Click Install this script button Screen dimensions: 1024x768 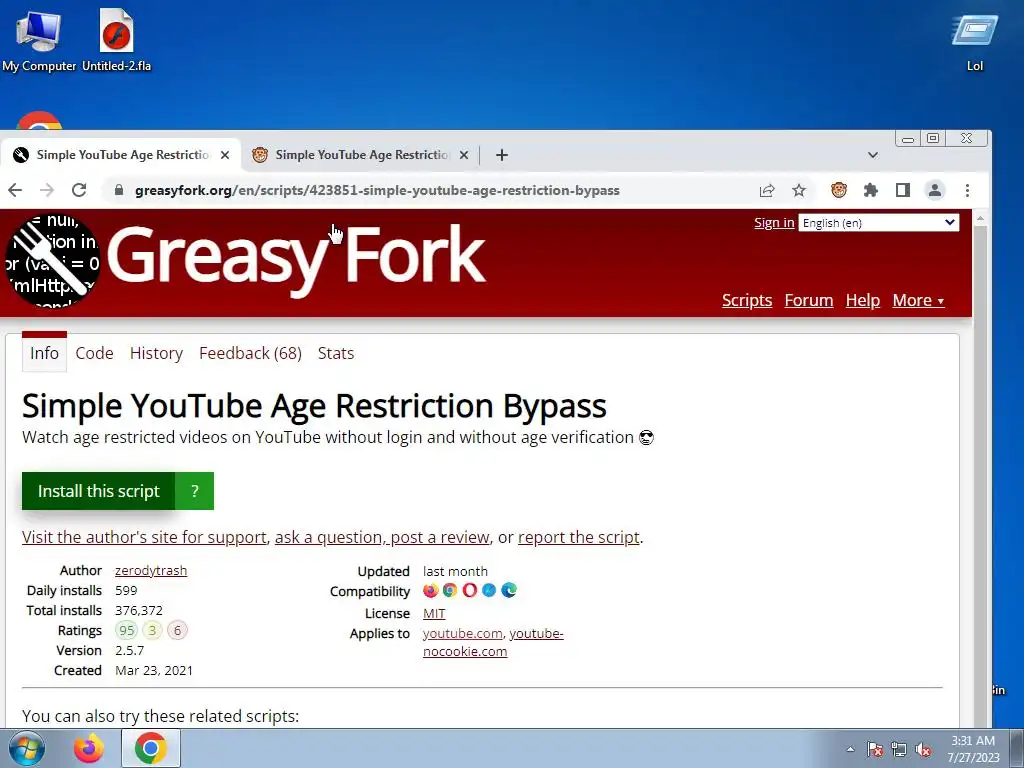pyautogui.click(x=99, y=491)
